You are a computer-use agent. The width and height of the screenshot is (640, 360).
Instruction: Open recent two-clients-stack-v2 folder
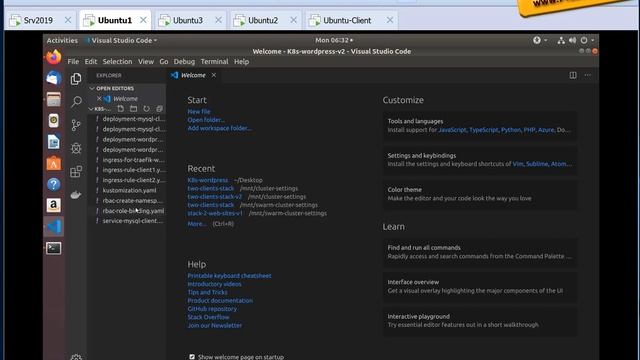(x=215, y=197)
